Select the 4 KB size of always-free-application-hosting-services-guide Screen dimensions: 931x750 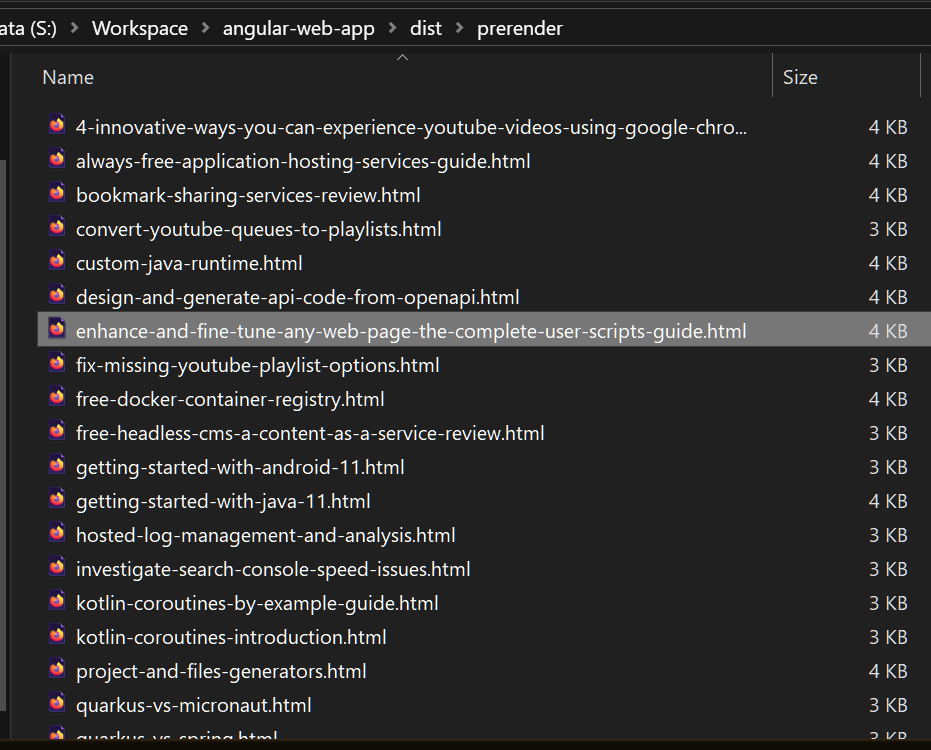(x=887, y=160)
